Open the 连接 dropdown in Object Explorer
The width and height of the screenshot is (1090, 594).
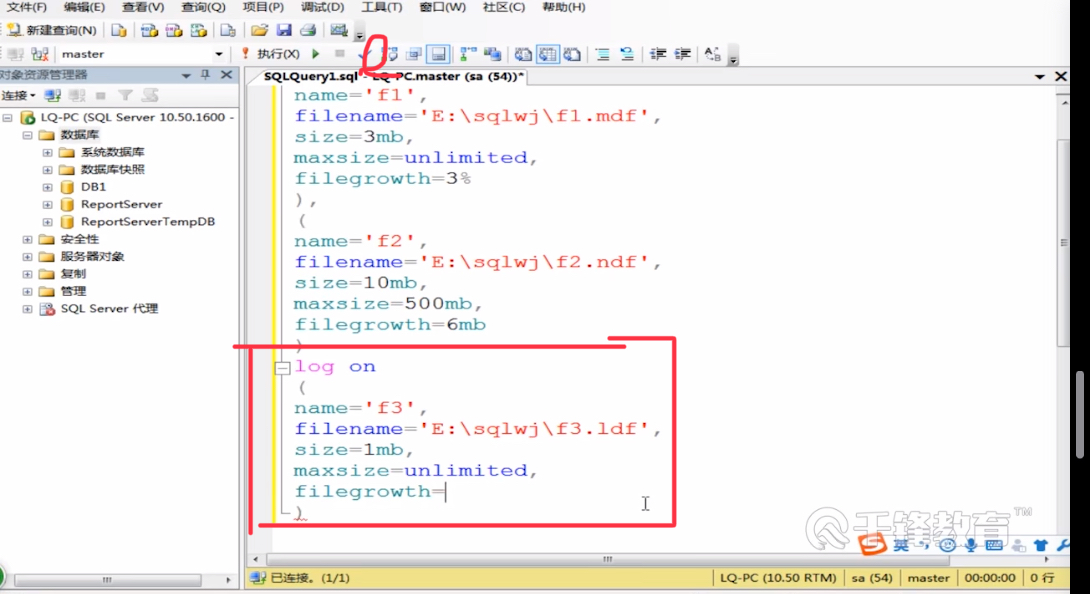18,95
